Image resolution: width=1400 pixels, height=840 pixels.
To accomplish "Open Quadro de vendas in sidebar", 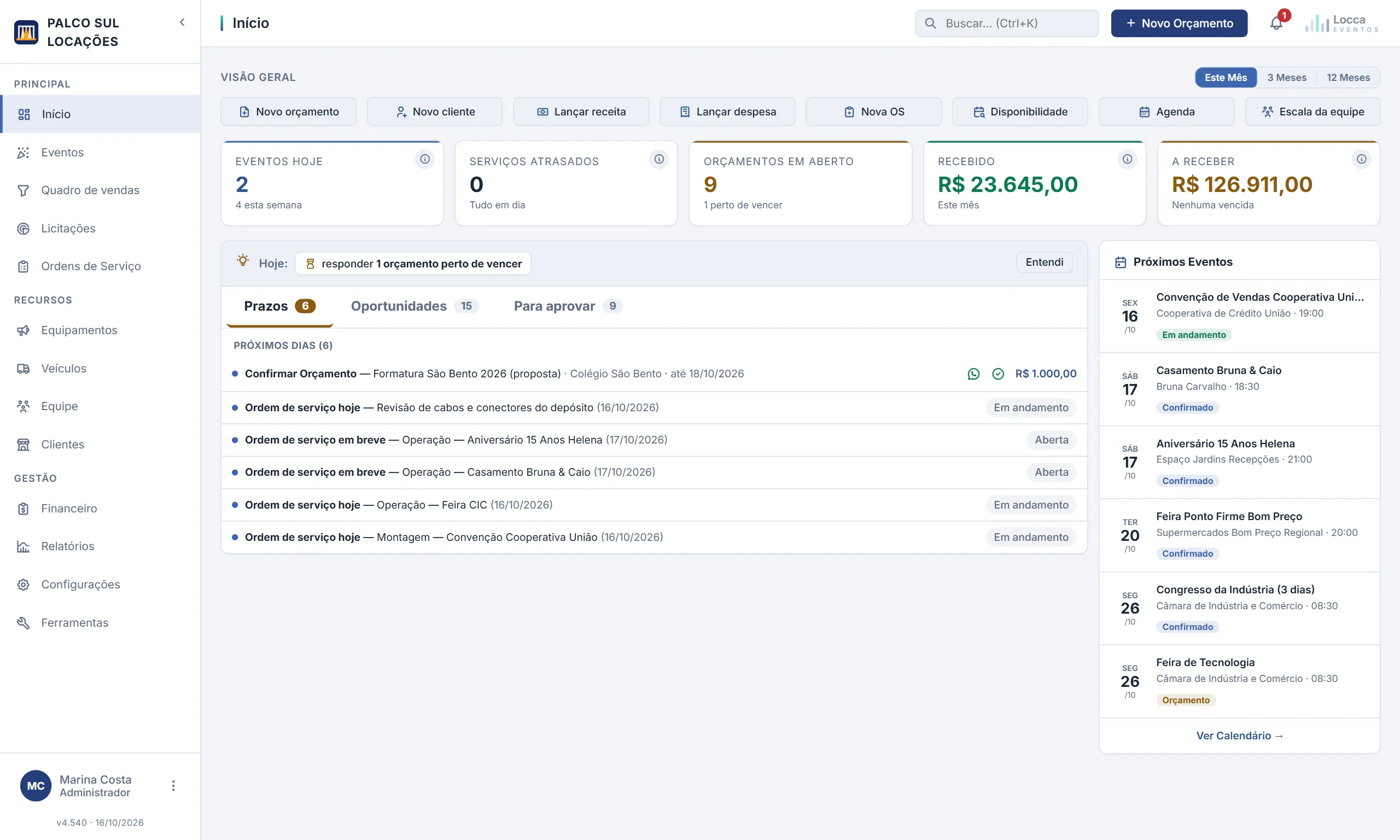I will (x=100, y=190).
